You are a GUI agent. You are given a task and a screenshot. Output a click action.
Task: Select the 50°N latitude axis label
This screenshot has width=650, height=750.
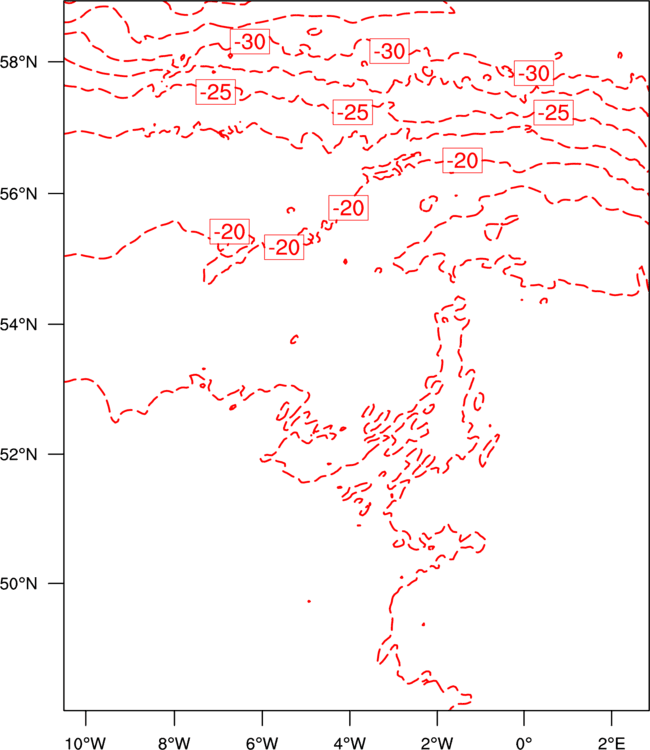tap(19, 584)
